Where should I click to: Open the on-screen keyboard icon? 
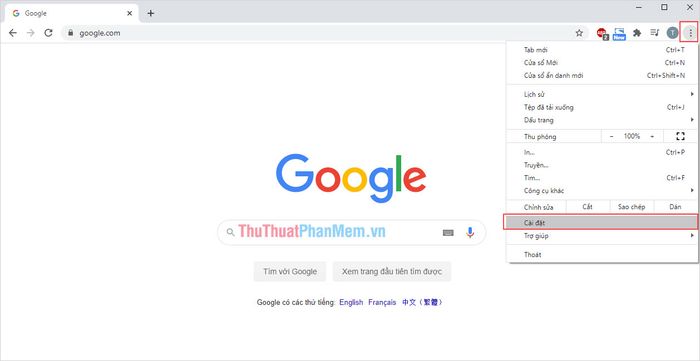(x=448, y=232)
